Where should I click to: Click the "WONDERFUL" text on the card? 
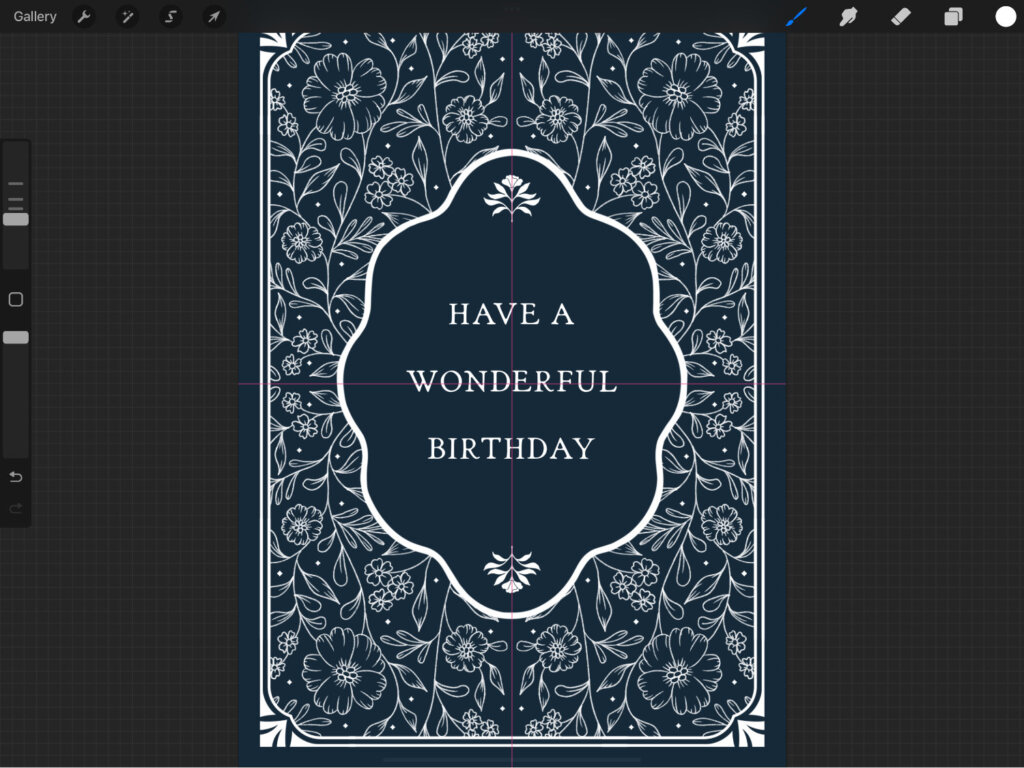click(511, 382)
